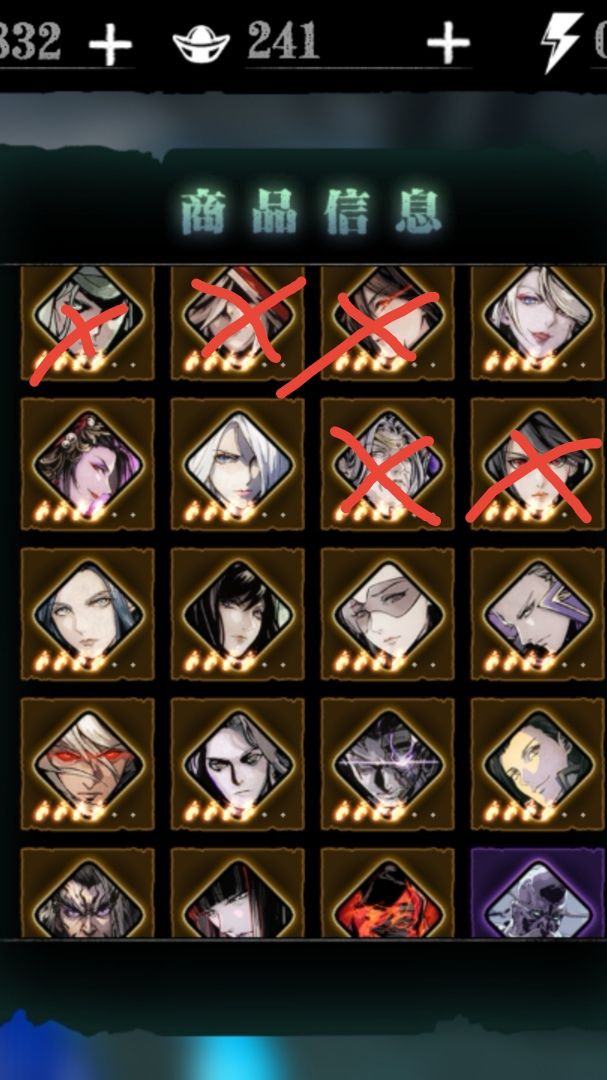The image size is (607, 1080).
Task: Choose white-haired blue-eyed character portrait
Action: [238, 464]
